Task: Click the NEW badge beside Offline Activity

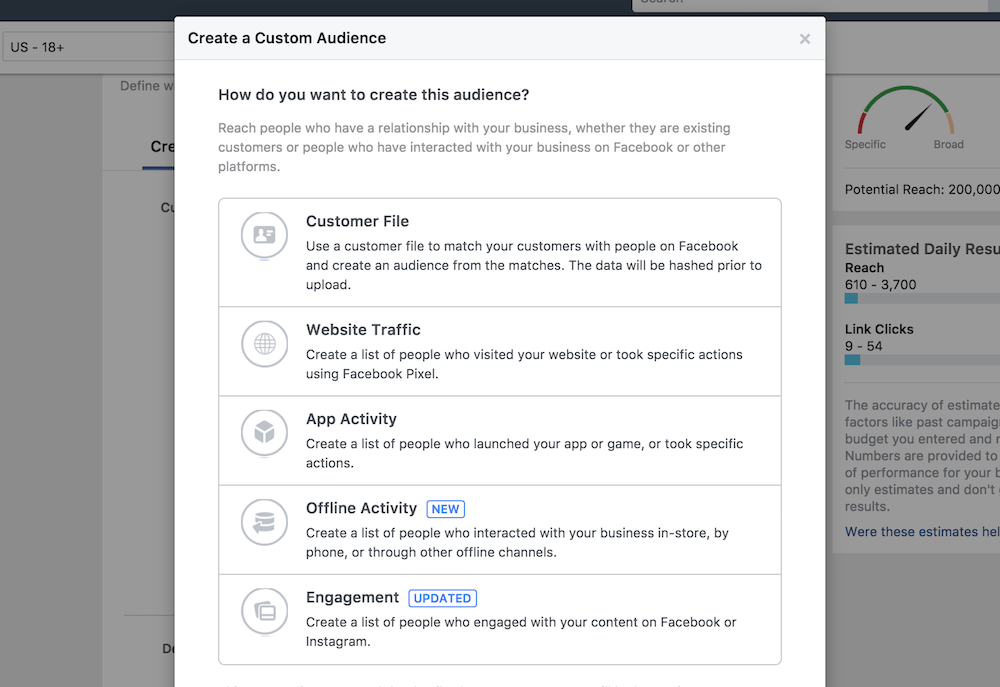Action: (x=445, y=509)
